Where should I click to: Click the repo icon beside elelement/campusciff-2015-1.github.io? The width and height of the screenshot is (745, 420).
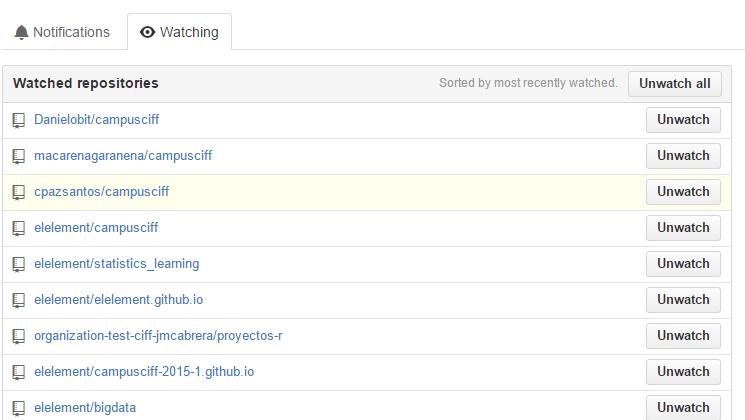coord(19,372)
